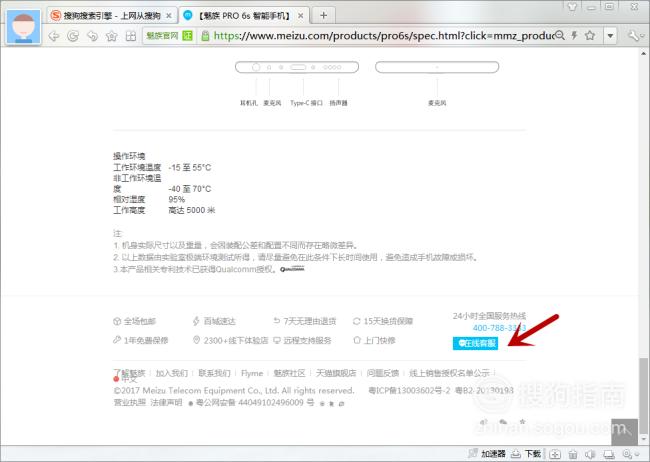Switch to the 搜狗搜索引擎 tab

tap(112, 16)
